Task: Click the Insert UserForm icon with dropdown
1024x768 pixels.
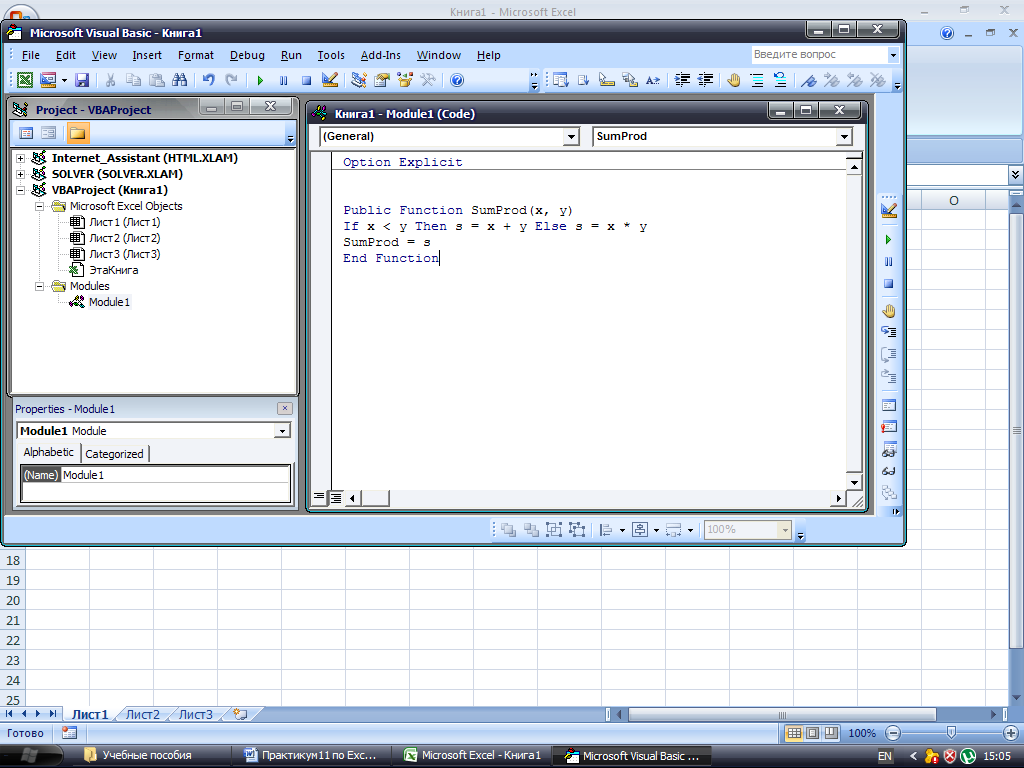Action: pos(52,80)
